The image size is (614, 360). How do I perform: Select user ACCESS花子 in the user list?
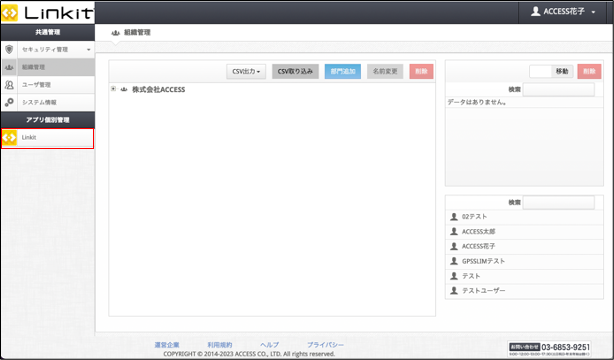(524, 246)
